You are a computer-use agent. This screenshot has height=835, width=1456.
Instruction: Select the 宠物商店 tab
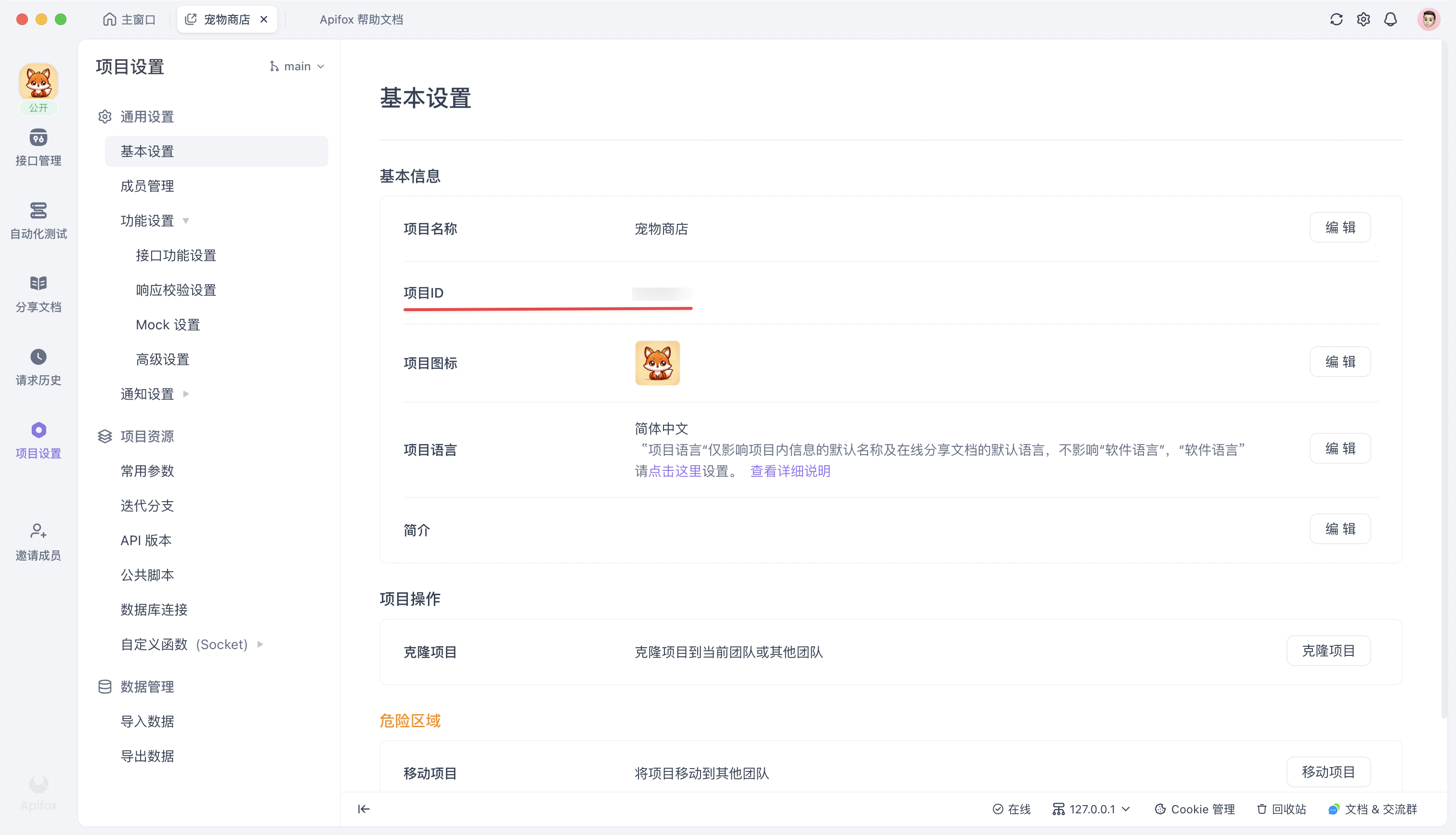tap(226, 19)
